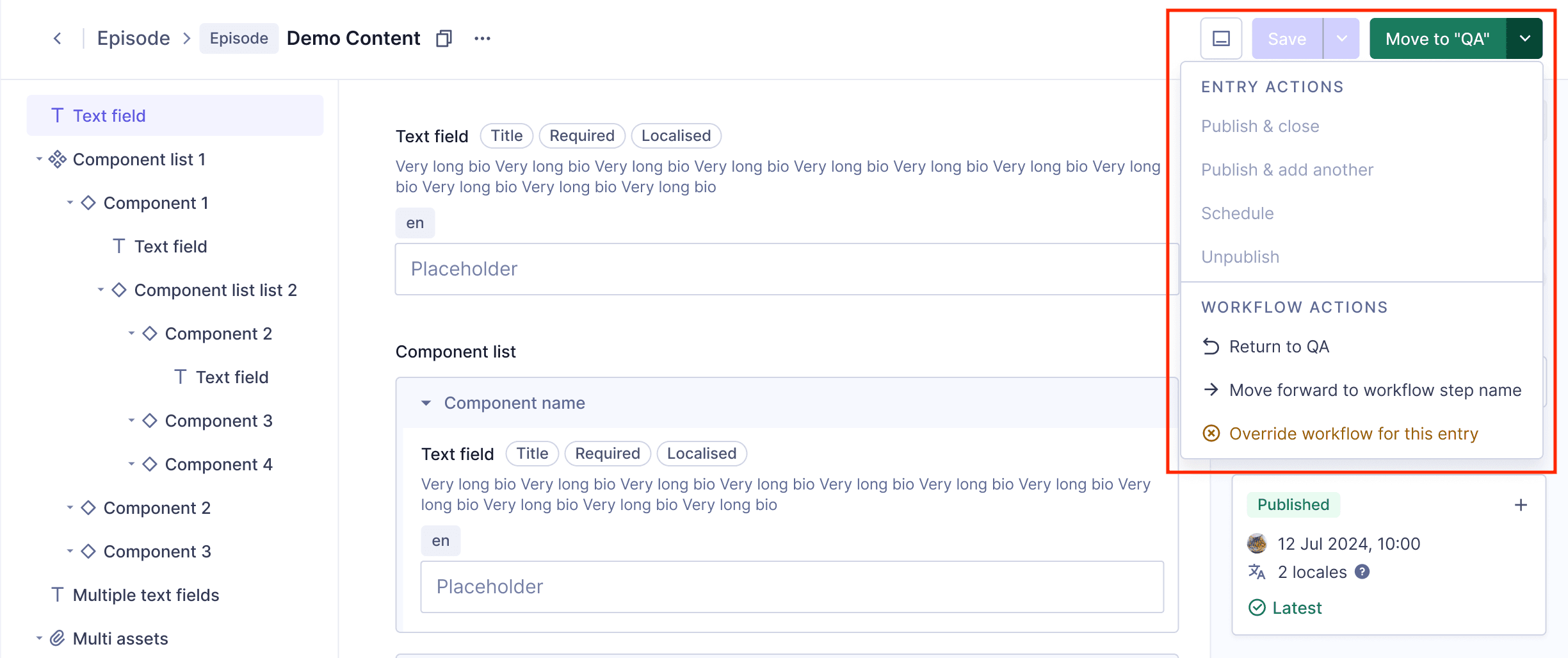Image resolution: width=1568 pixels, height=658 pixels.
Task: Toggle the panel layout icon button
Action: point(1221,38)
